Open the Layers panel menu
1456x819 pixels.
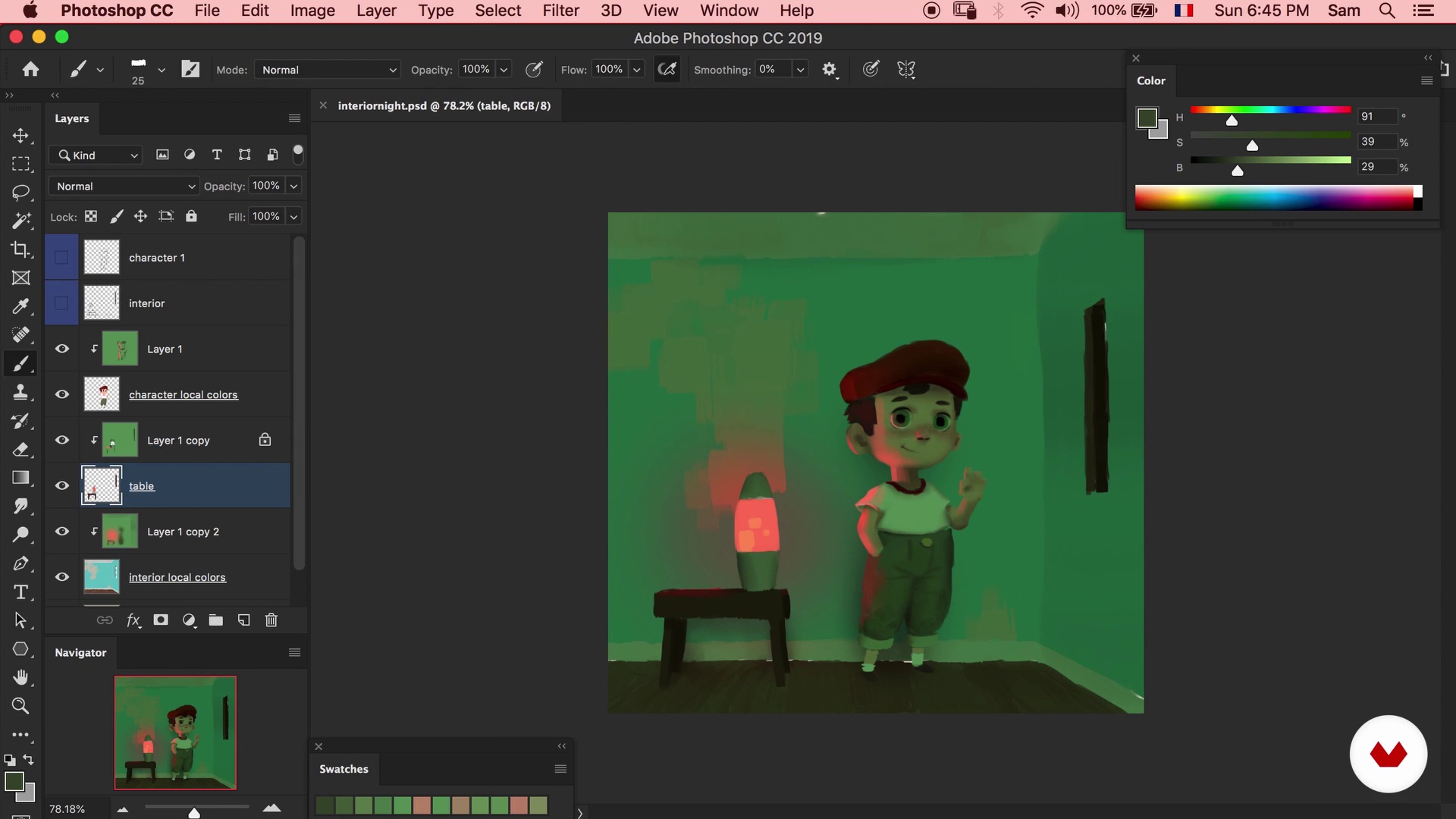point(294,118)
